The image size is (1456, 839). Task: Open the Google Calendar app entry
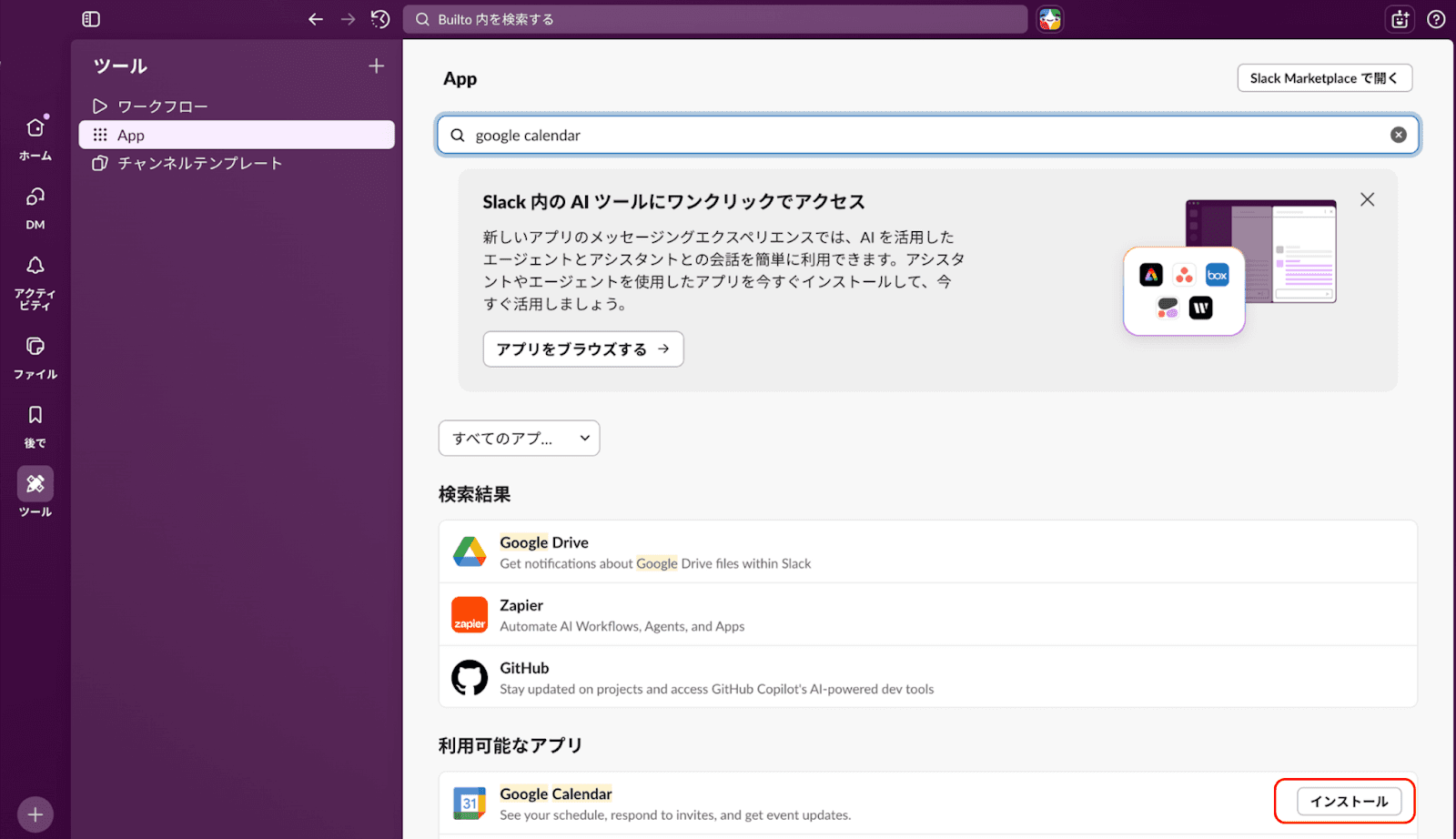tap(928, 804)
